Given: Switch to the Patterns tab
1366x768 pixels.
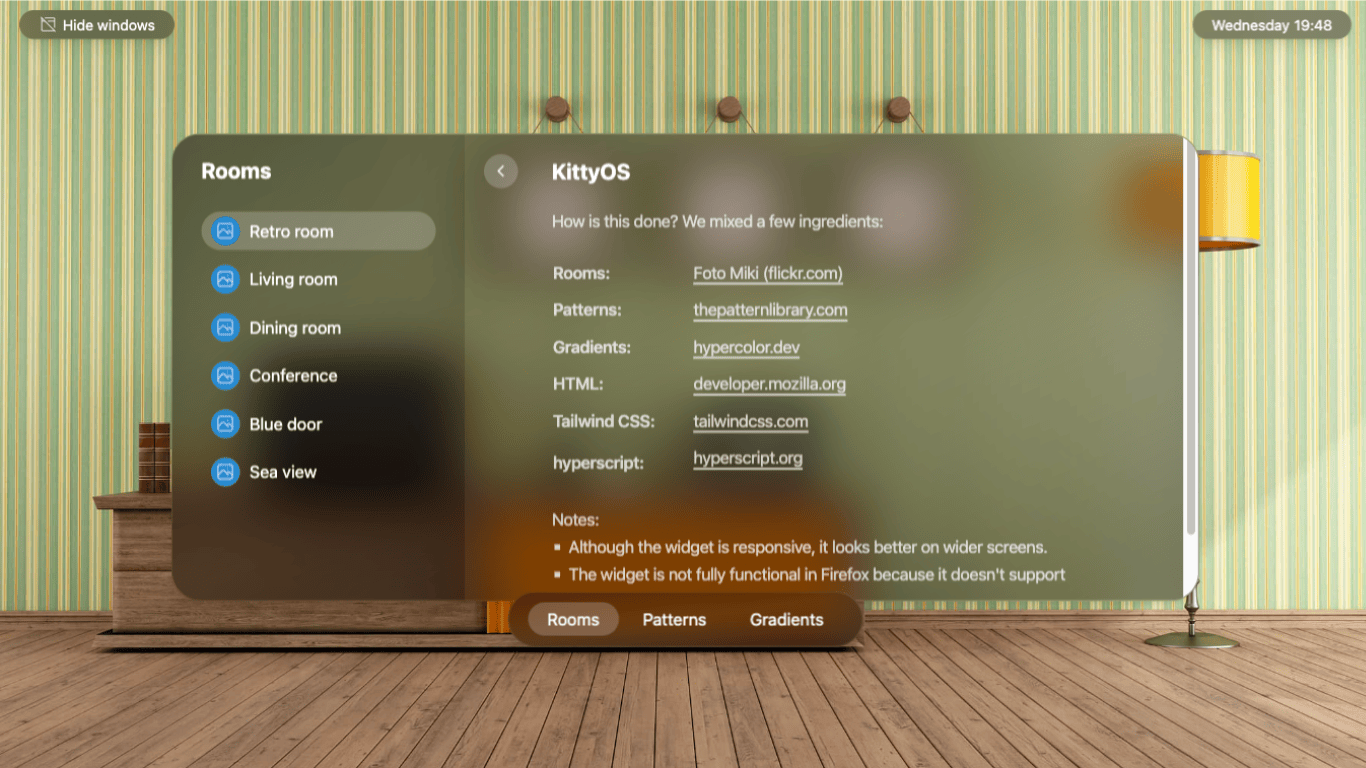Looking at the screenshot, I should pyautogui.click(x=674, y=620).
